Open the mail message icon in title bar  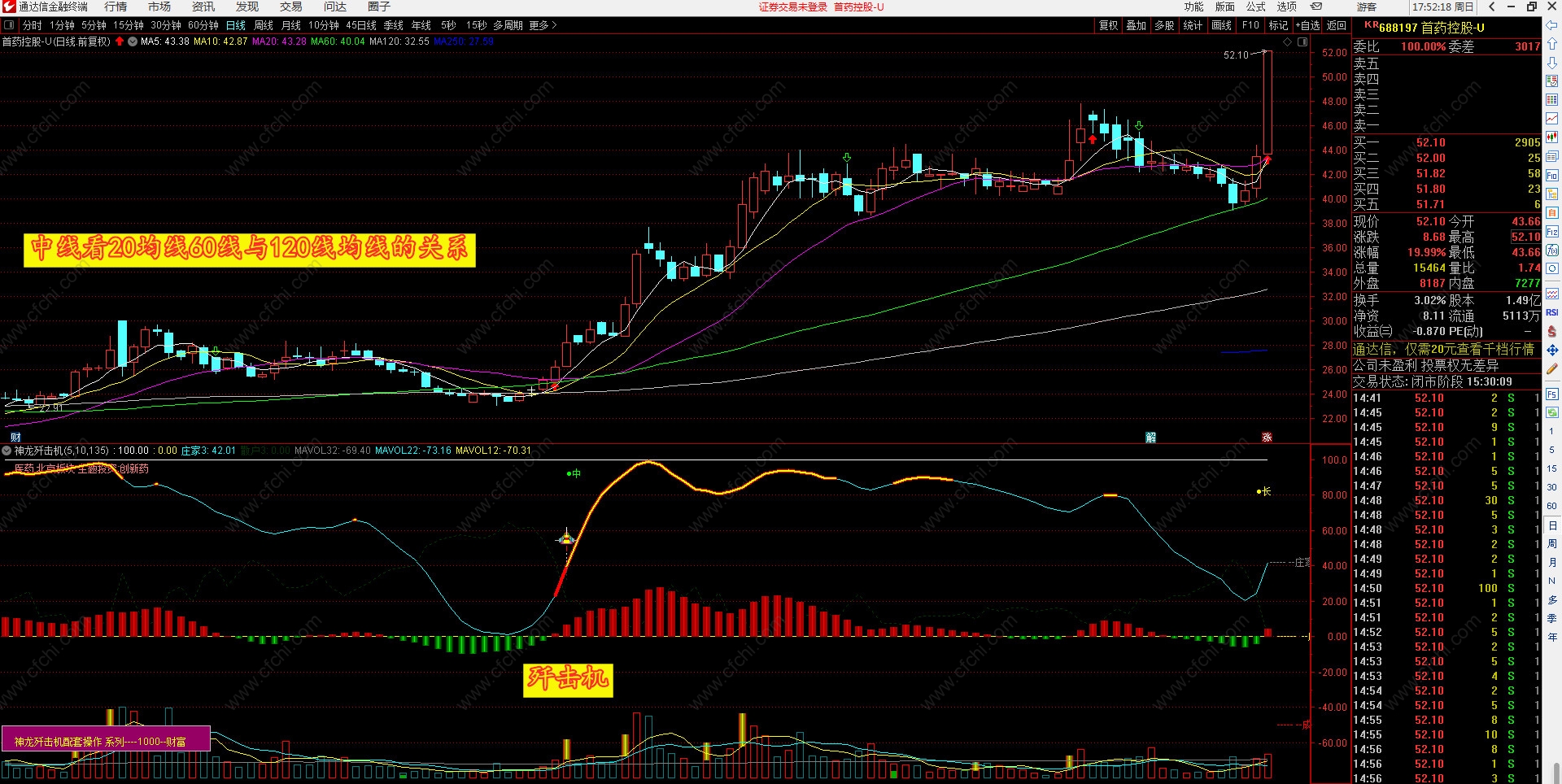coord(1315,7)
